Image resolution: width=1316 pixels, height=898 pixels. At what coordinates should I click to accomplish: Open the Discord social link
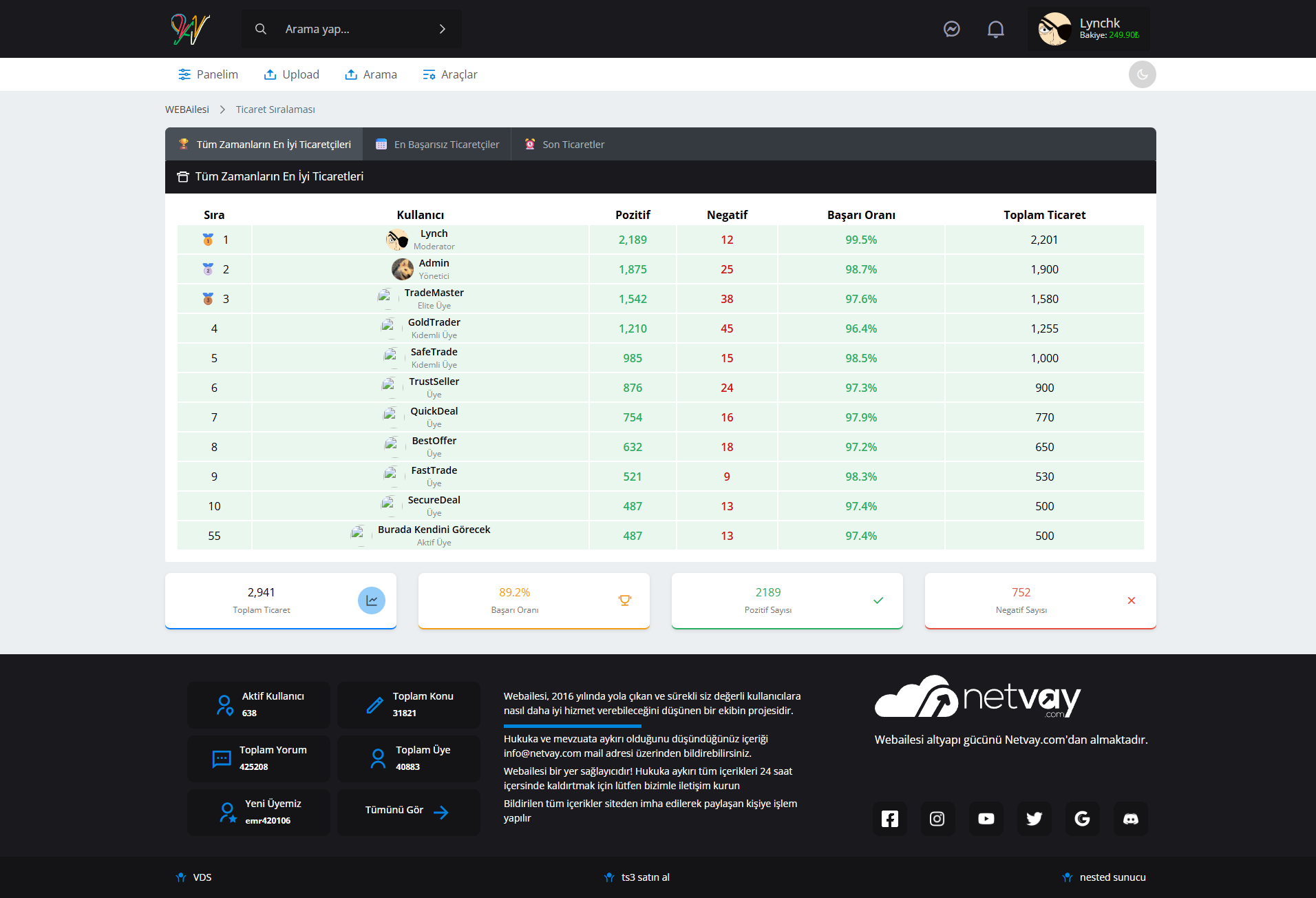(1130, 819)
